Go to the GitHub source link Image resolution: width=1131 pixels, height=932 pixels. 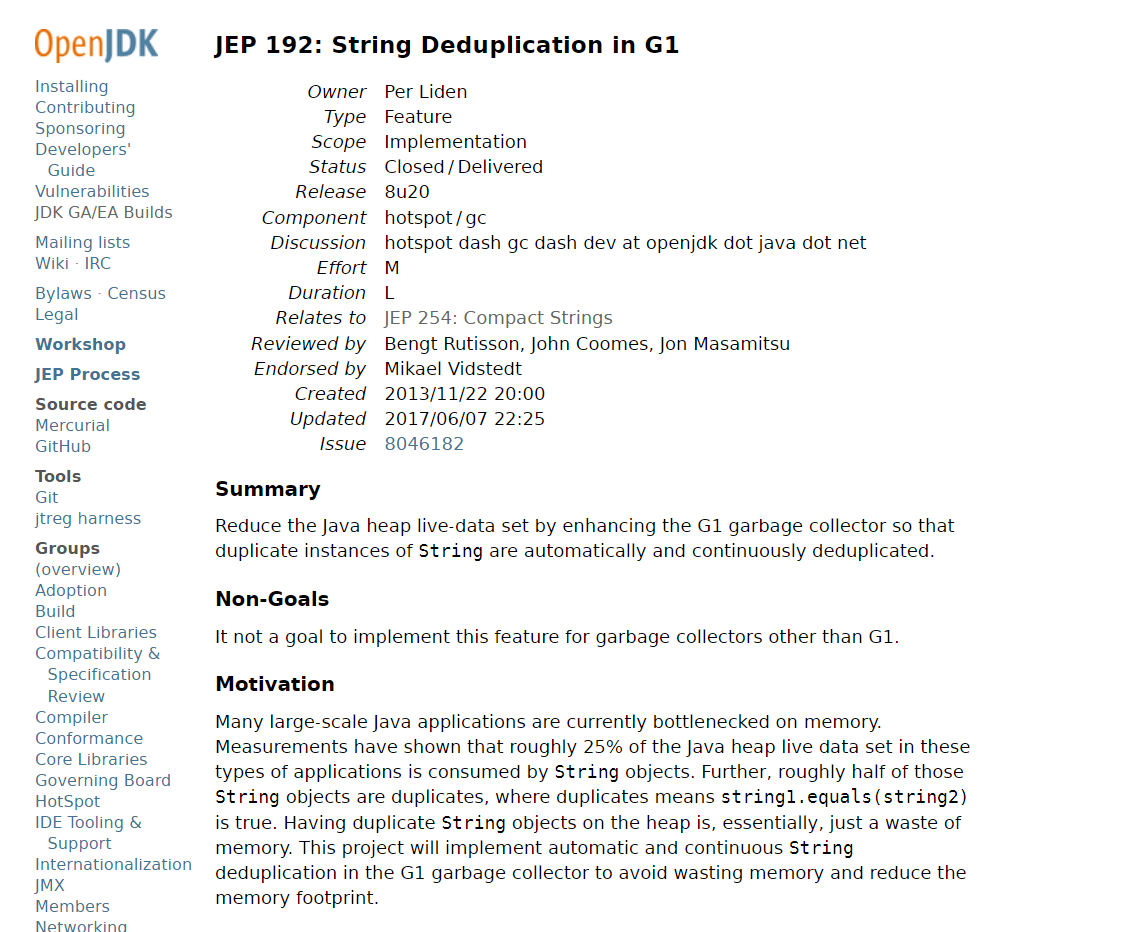[63, 447]
